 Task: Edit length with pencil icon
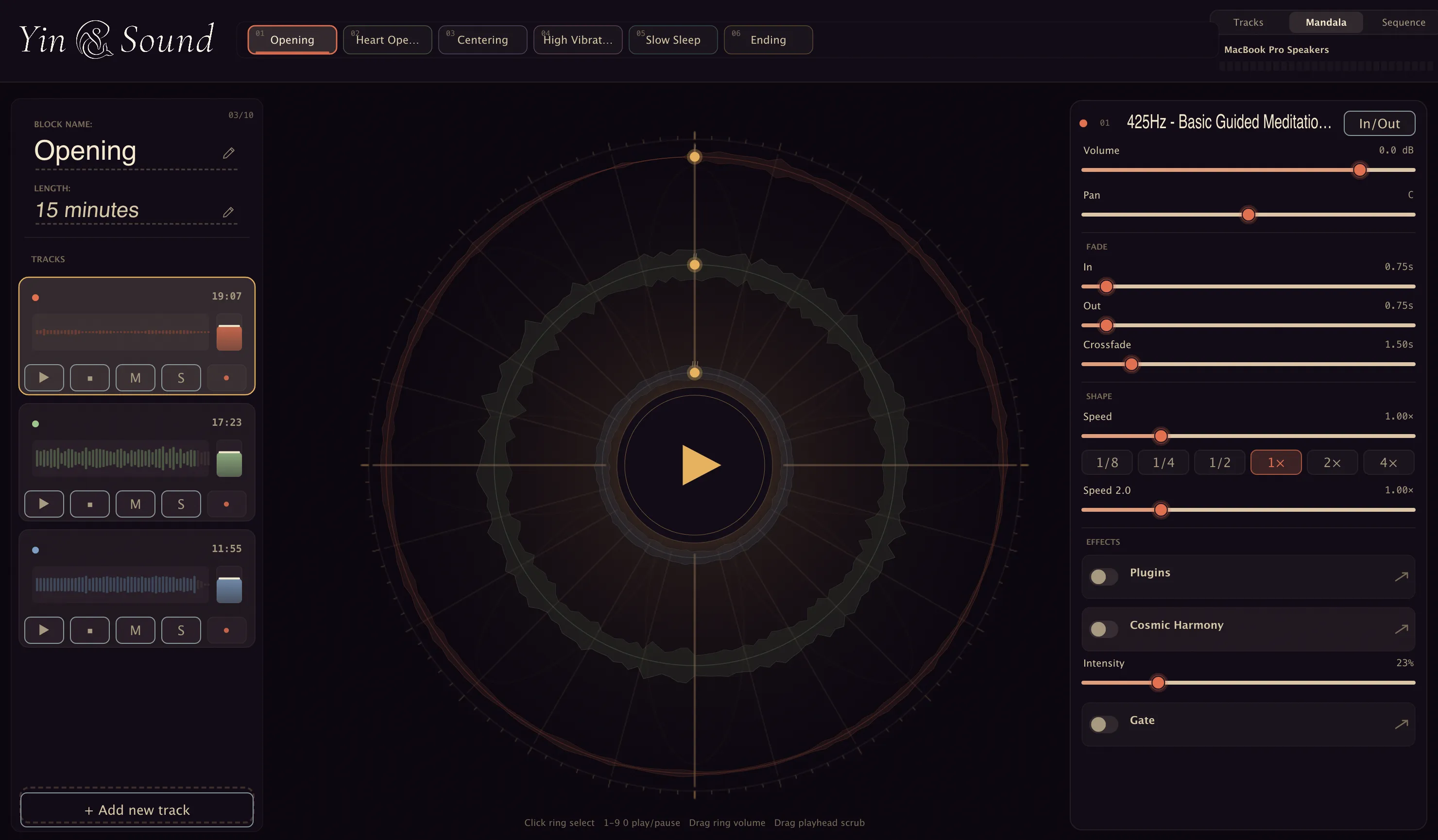click(x=228, y=212)
